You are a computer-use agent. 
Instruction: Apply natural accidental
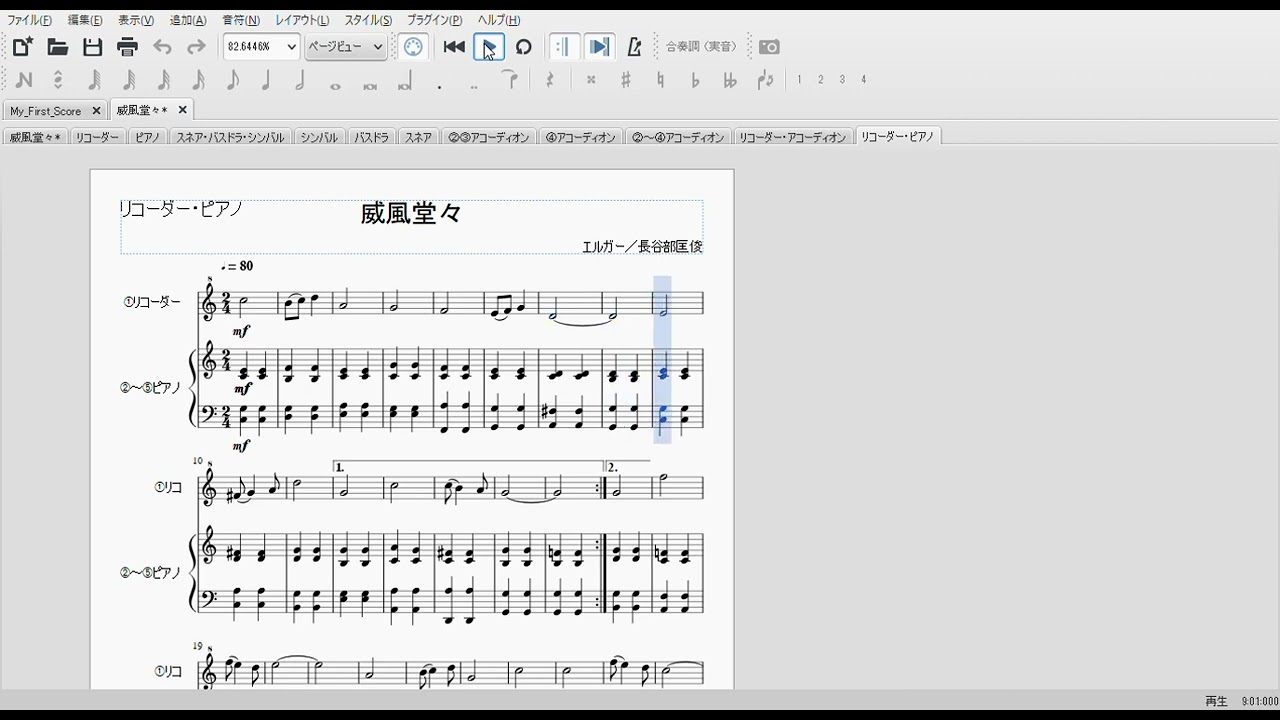point(660,80)
